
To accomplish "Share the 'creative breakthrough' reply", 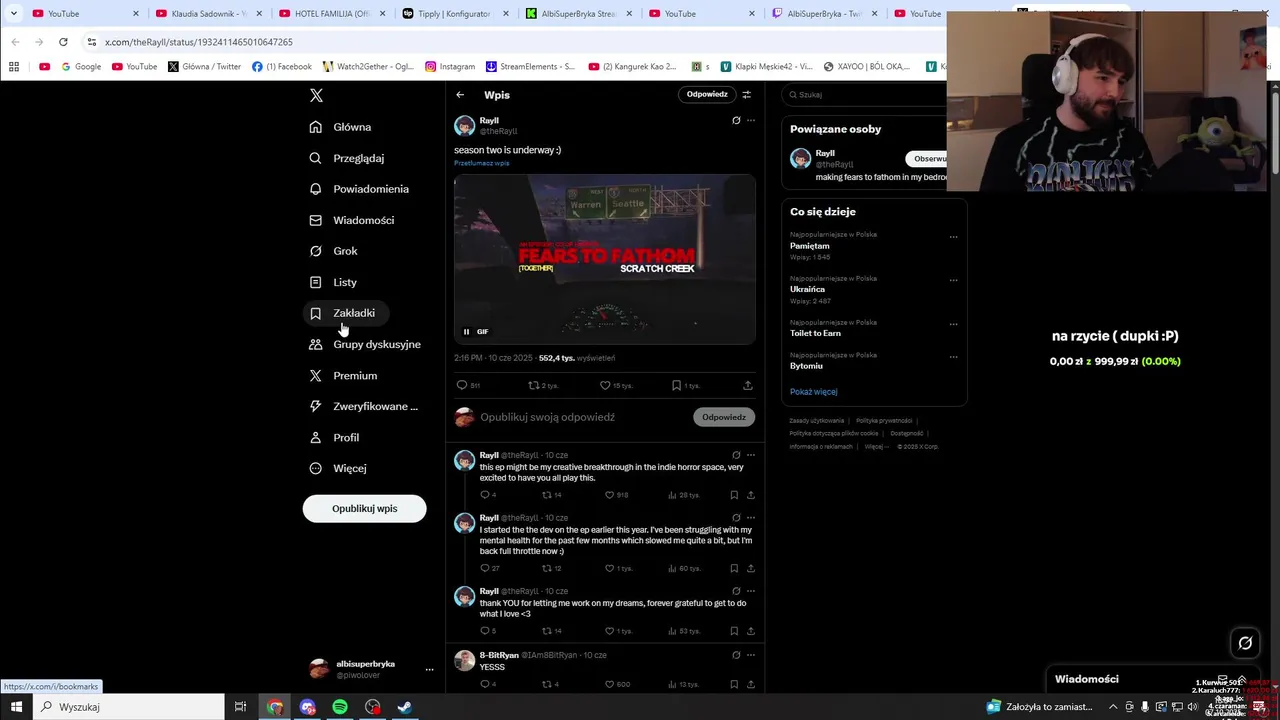I will click(751, 495).
